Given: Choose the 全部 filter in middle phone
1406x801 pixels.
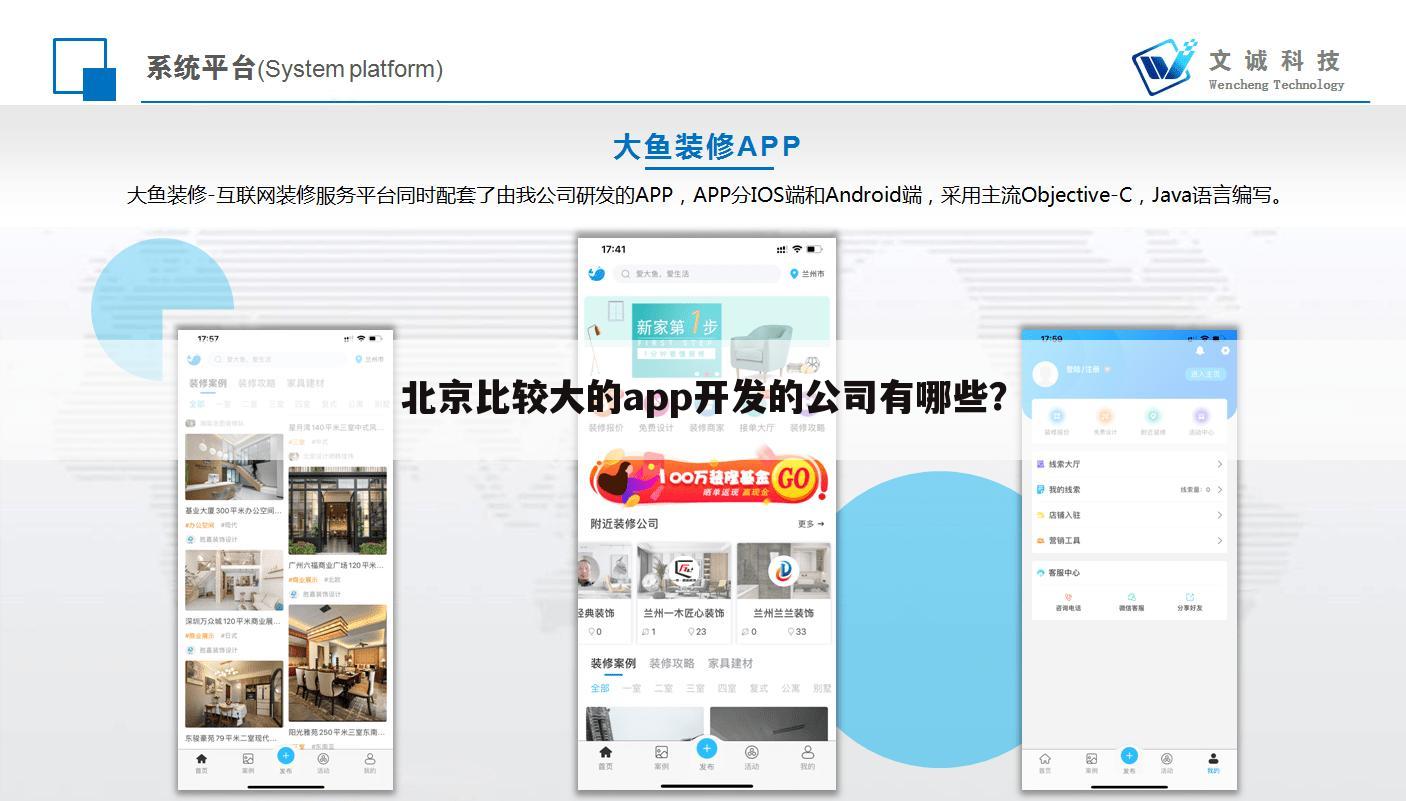Looking at the screenshot, I should 600,688.
